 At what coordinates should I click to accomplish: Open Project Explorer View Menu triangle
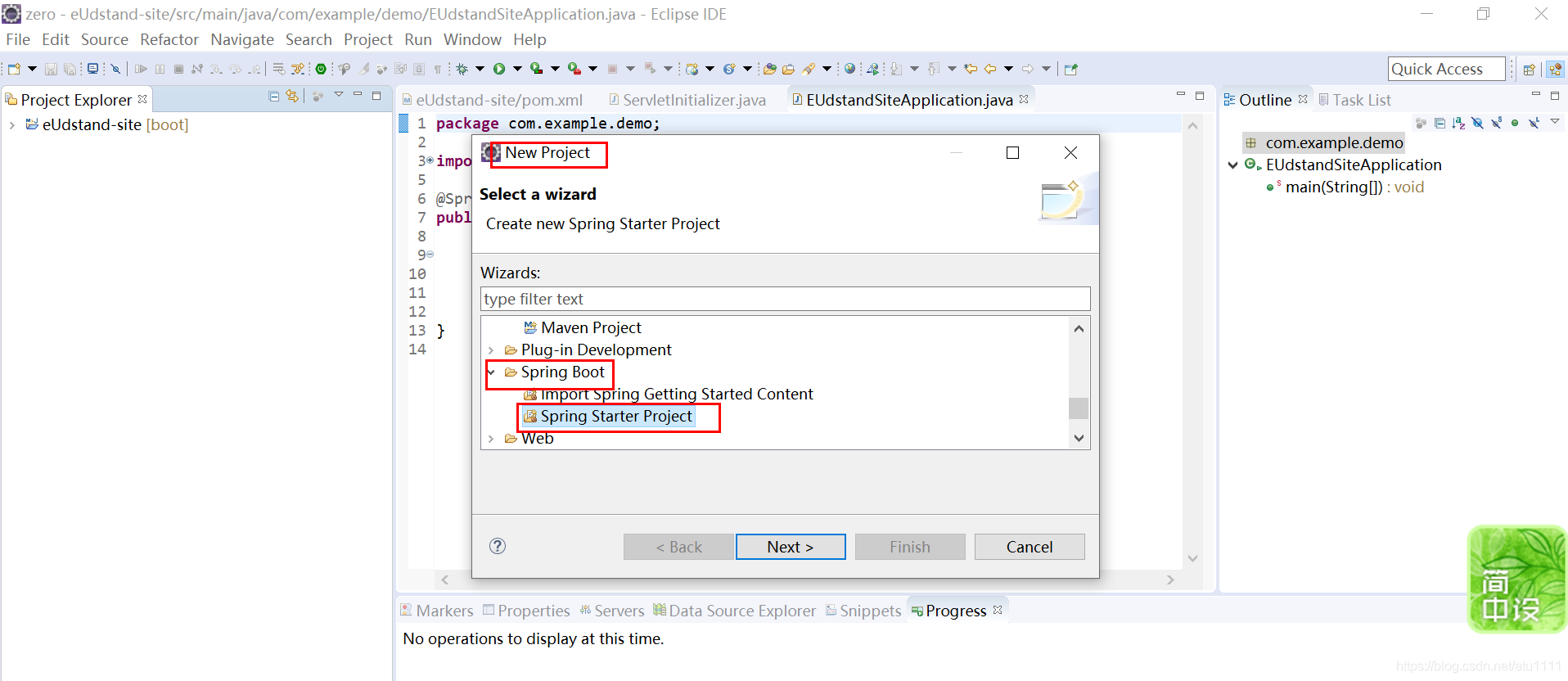click(x=338, y=95)
